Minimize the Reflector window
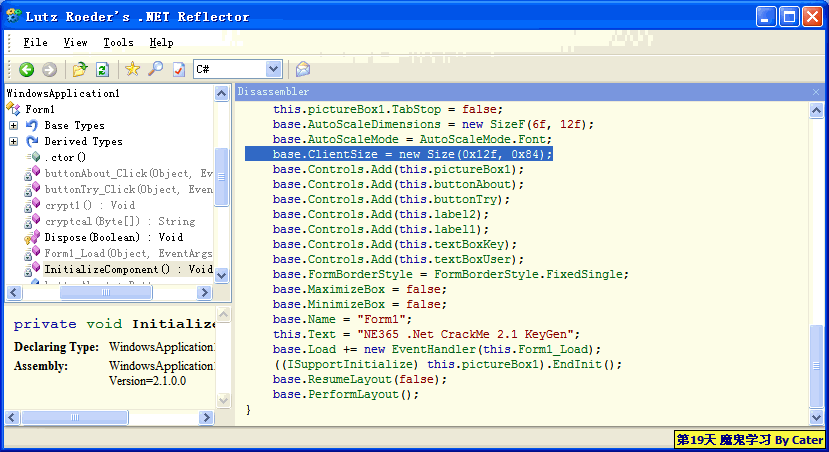The image size is (829, 452). tap(766, 17)
